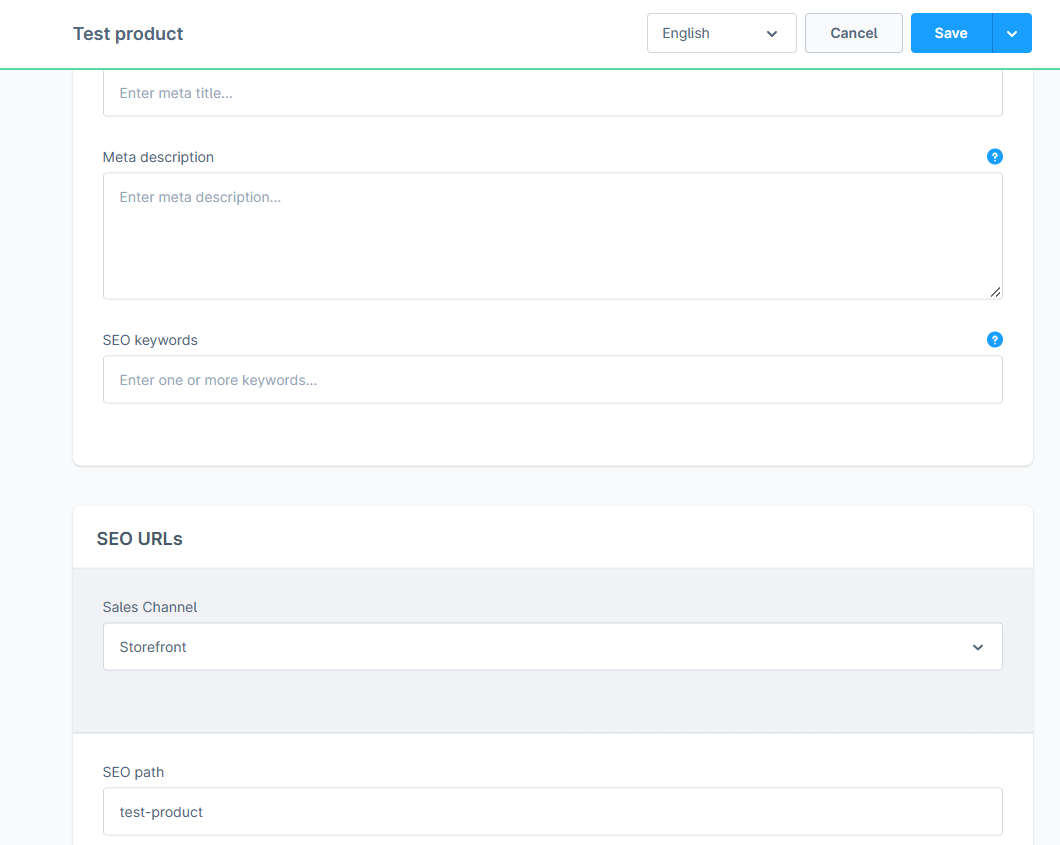Save the product changes

pyautogui.click(x=950, y=33)
